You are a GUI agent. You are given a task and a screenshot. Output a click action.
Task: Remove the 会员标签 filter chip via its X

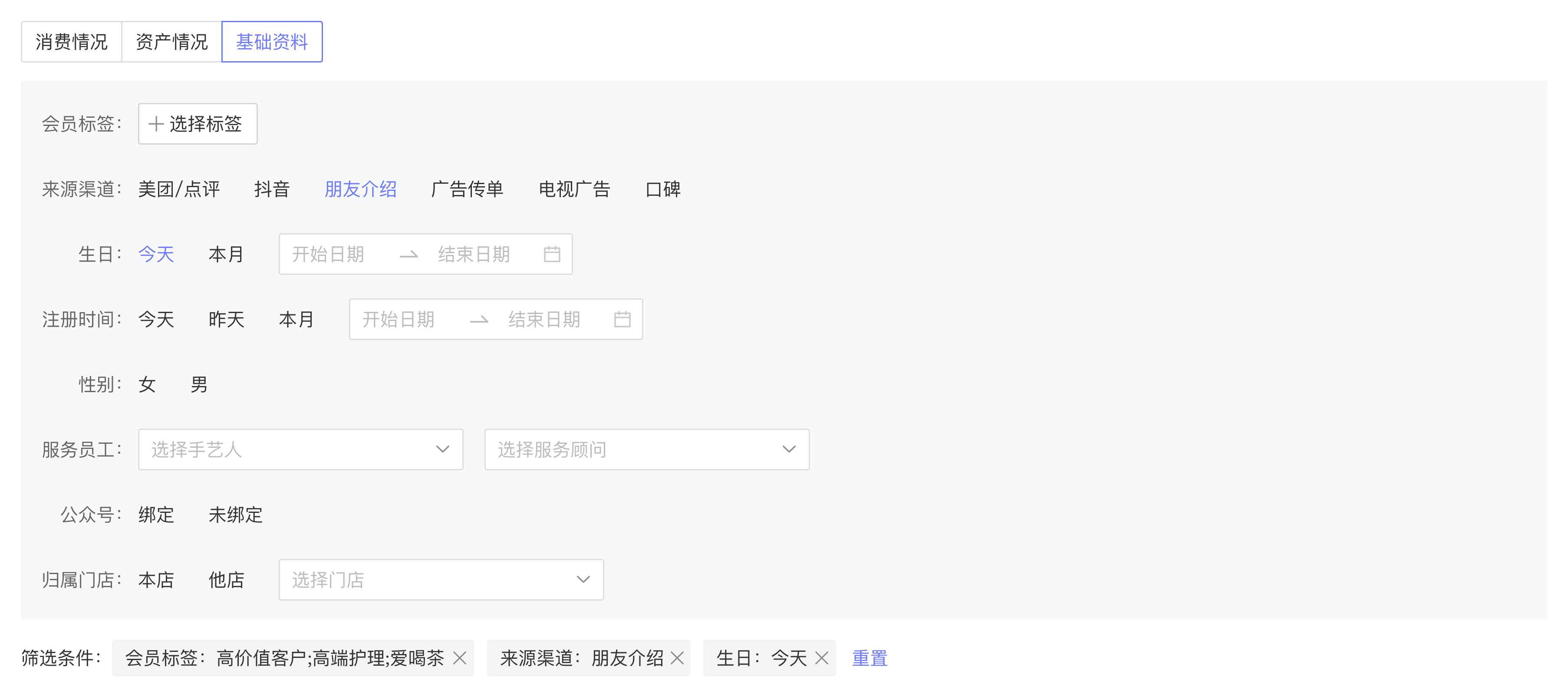460,658
